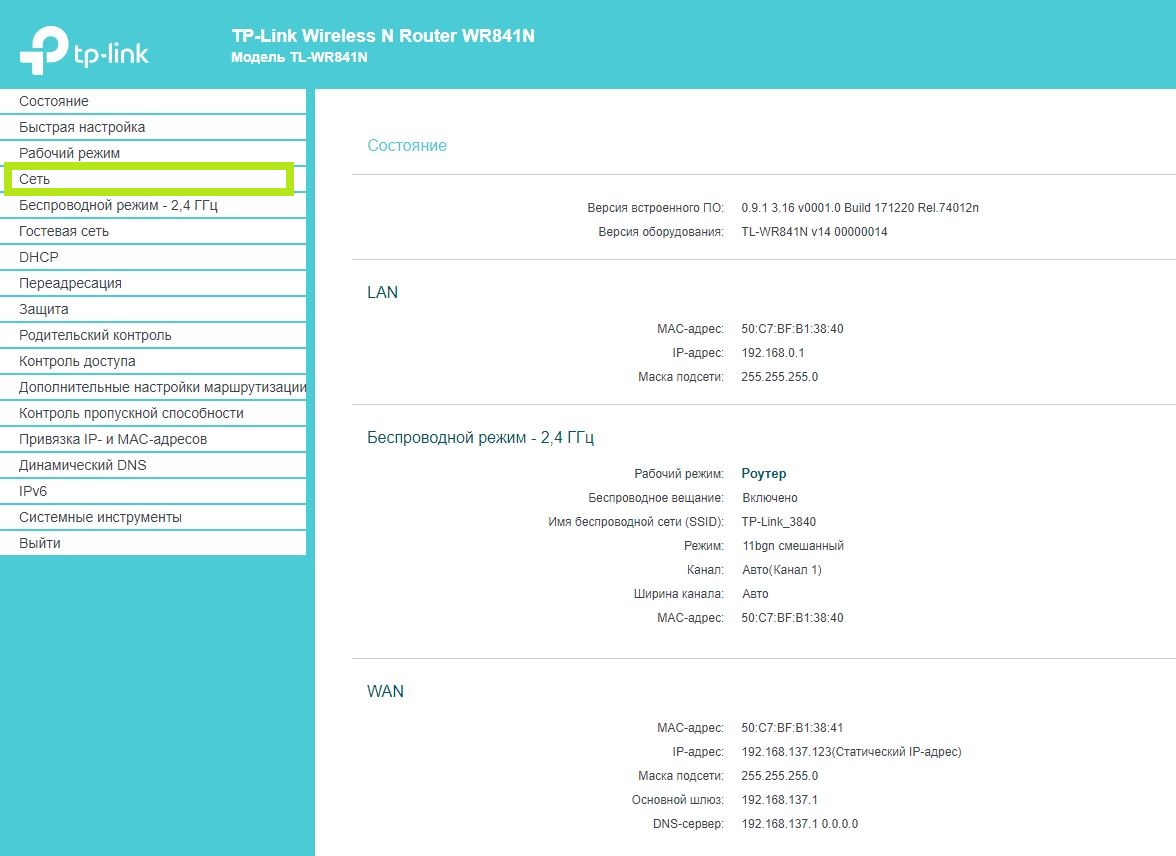This screenshot has width=1176, height=856.
Task: Open Привязка IP- и MAC-адресов
Action: [x=113, y=439]
